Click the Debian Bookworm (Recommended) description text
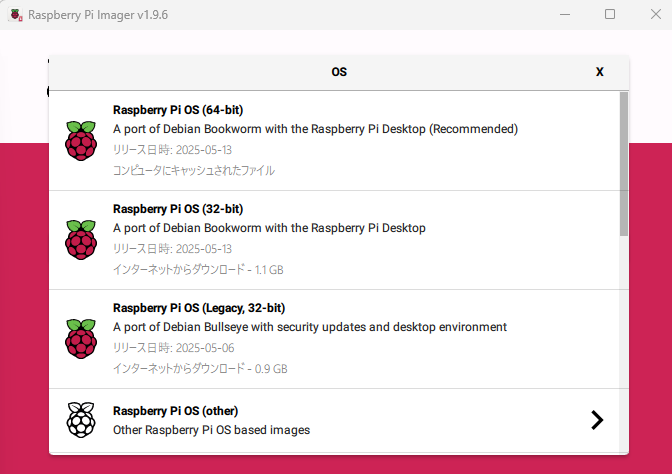The image size is (672, 474). point(315,129)
